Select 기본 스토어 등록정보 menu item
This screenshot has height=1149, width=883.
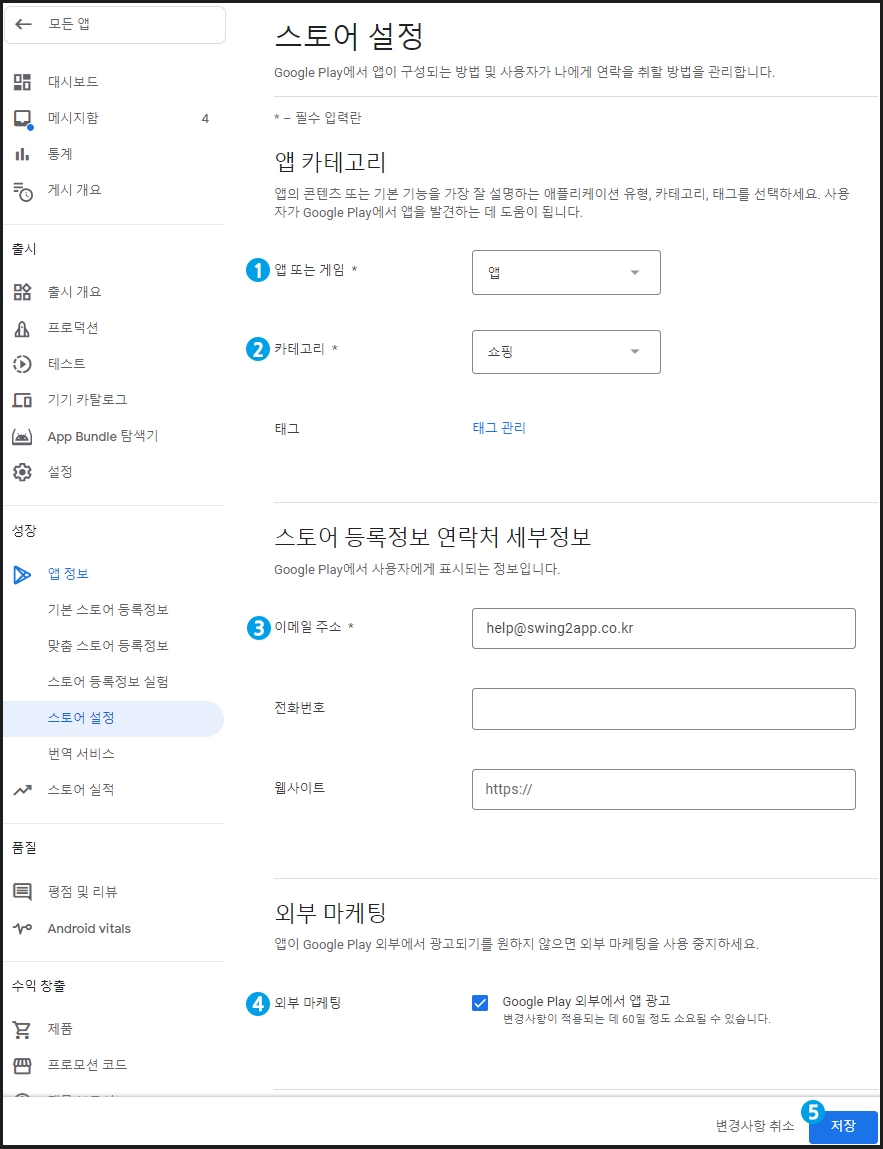point(108,610)
